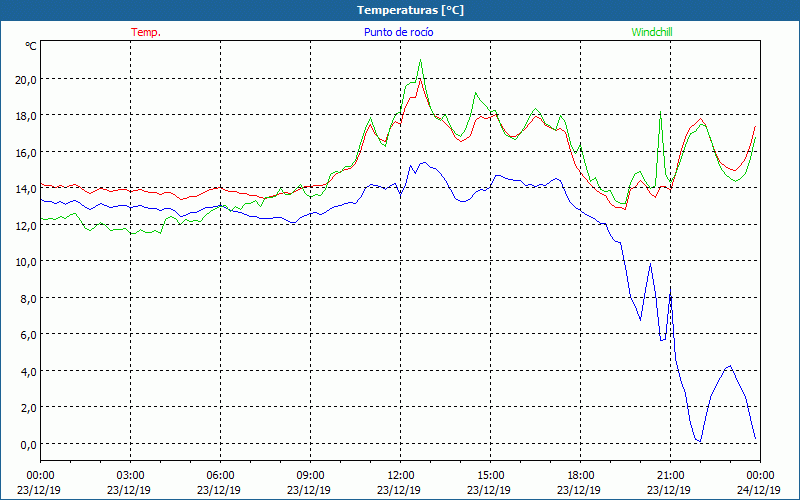Click the '21:00' time label
800x500 pixels.
coord(670,476)
